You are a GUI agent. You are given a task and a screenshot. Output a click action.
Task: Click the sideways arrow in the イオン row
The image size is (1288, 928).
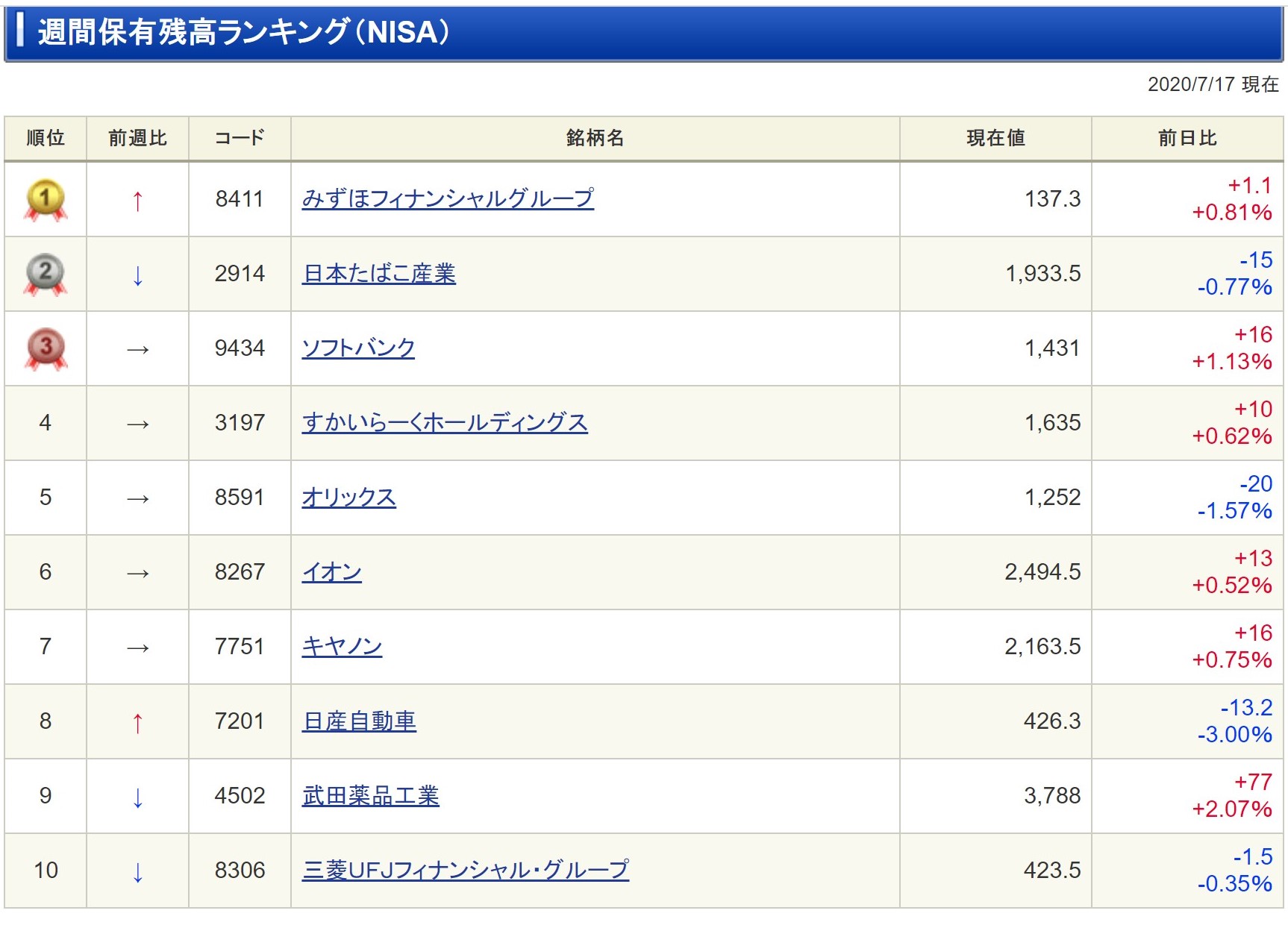(x=137, y=573)
